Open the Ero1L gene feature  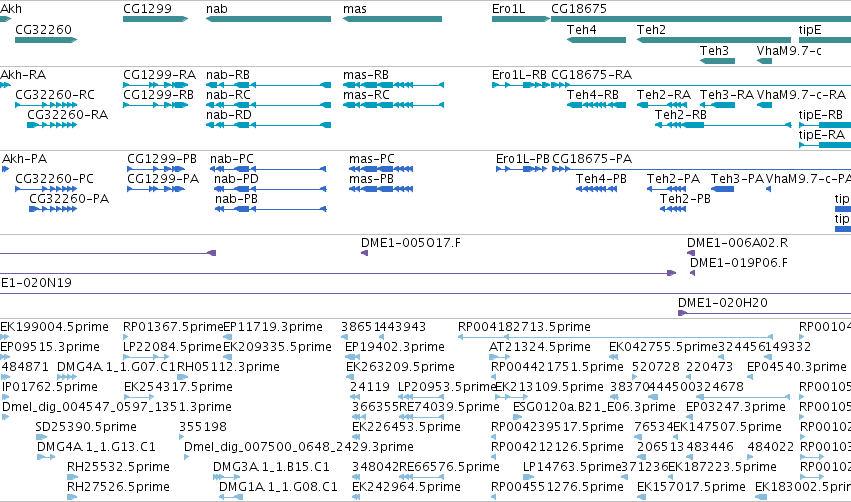[520, 19]
